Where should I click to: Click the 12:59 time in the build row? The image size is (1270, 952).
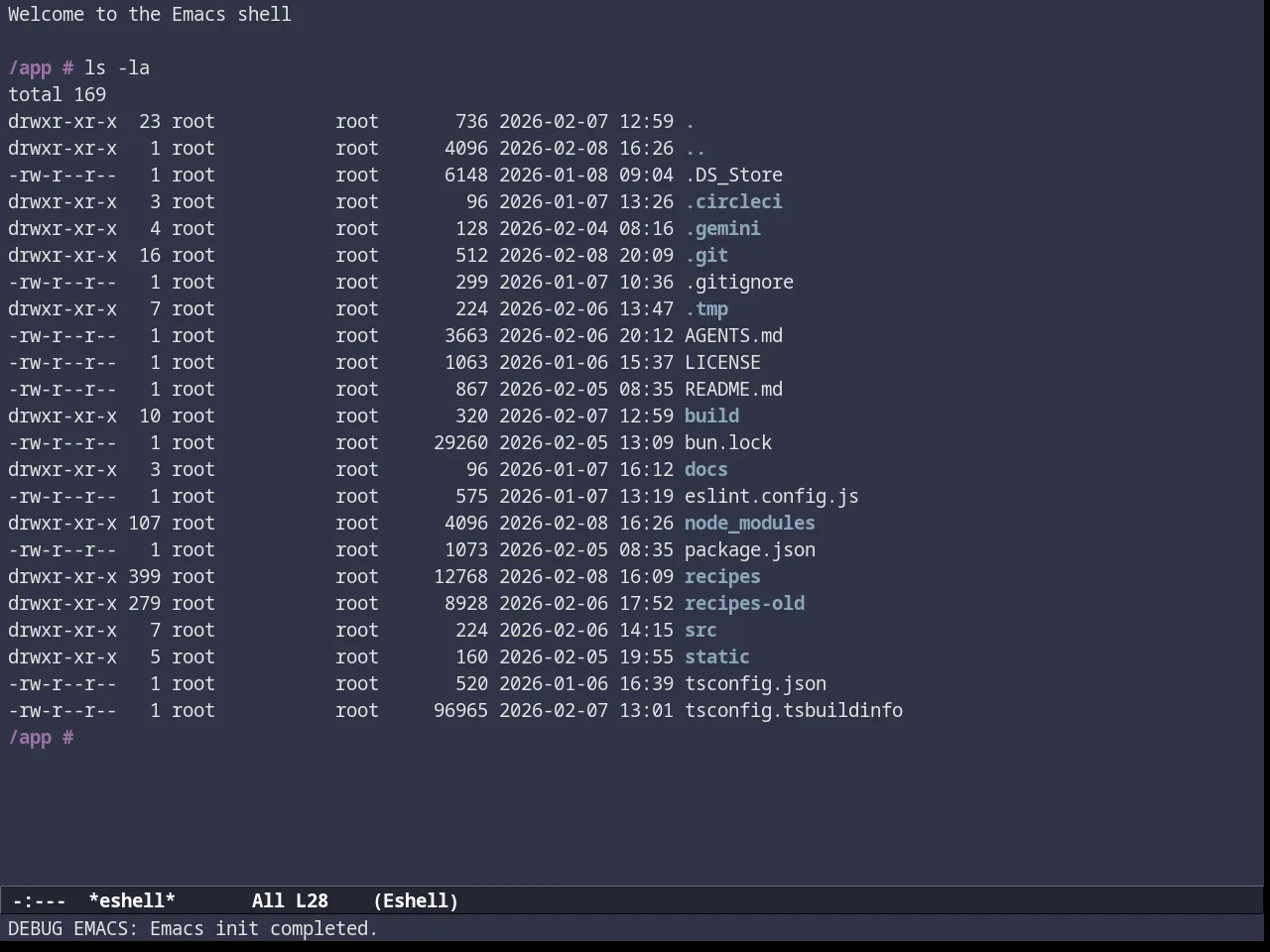click(646, 416)
